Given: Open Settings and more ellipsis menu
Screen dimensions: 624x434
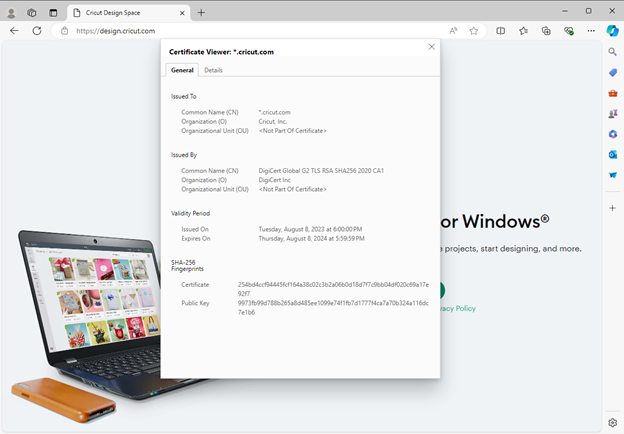Looking at the screenshot, I should (x=591, y=31).
